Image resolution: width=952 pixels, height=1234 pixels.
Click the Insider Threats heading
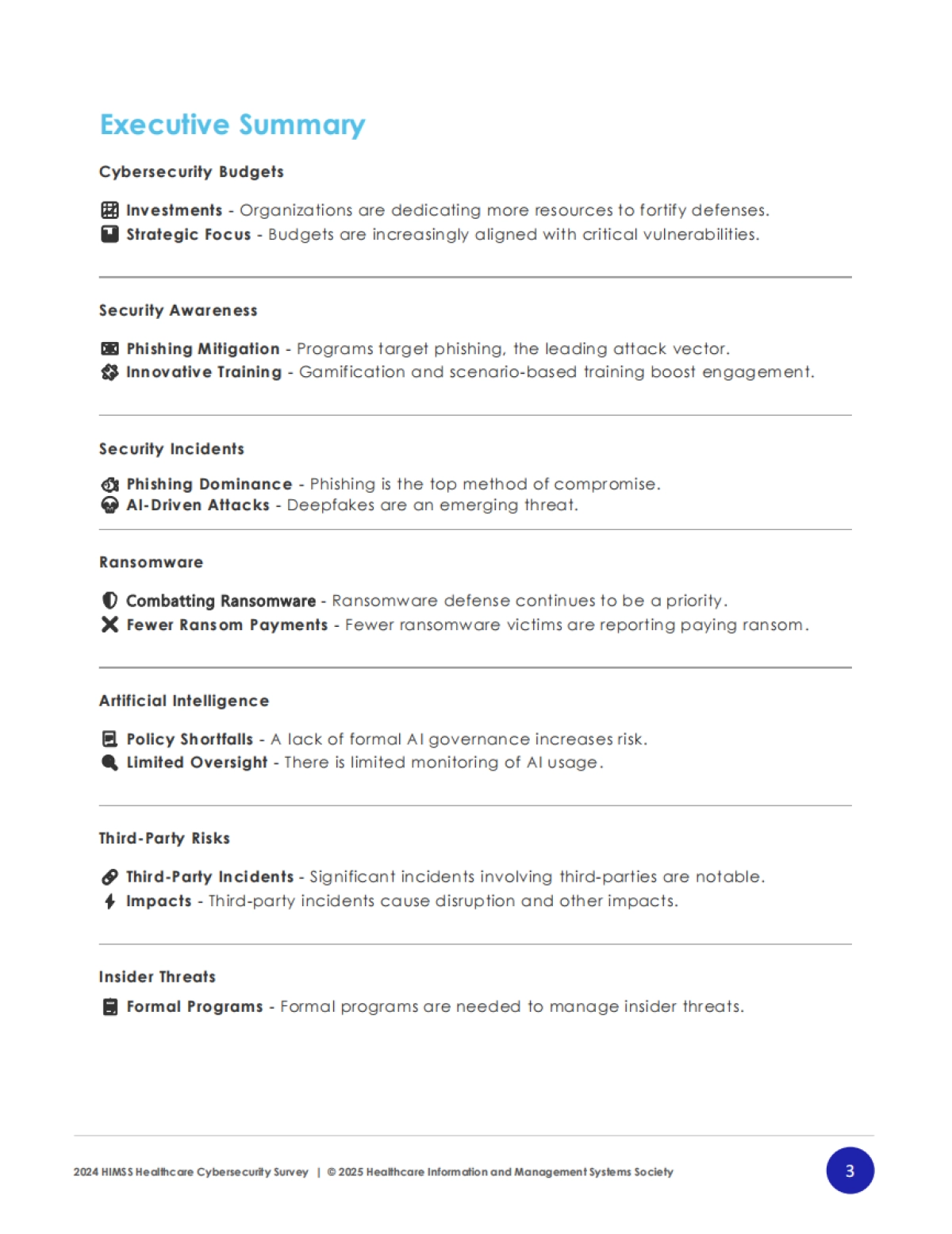(x=157, y=977)
